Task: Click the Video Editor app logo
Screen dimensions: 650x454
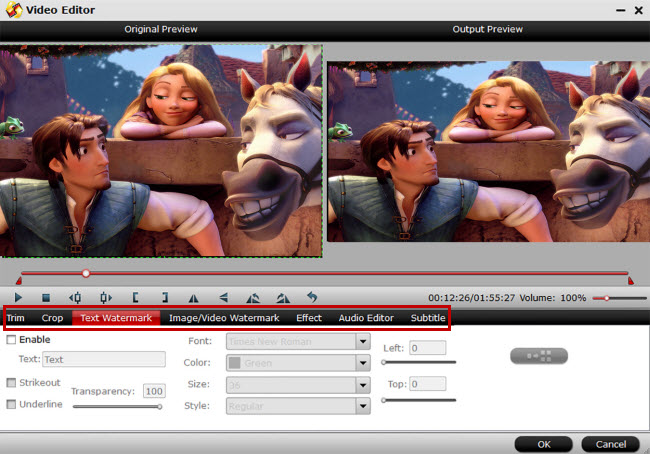Action: 14,10
